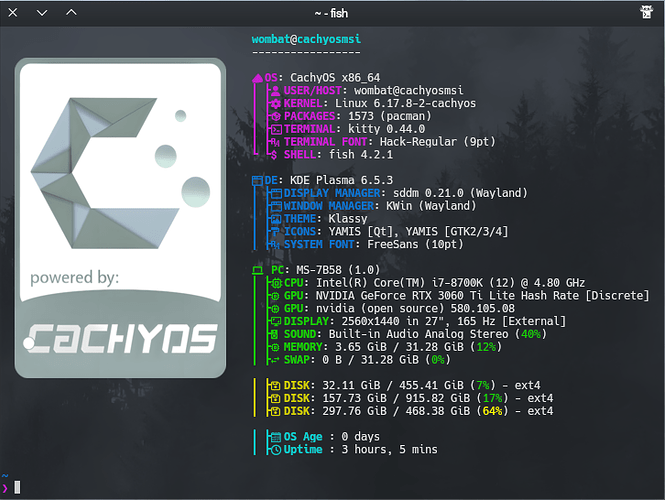665x500 pixels.
Task: Click the speaker icon beside SOUND
Action: pos(275,334)
